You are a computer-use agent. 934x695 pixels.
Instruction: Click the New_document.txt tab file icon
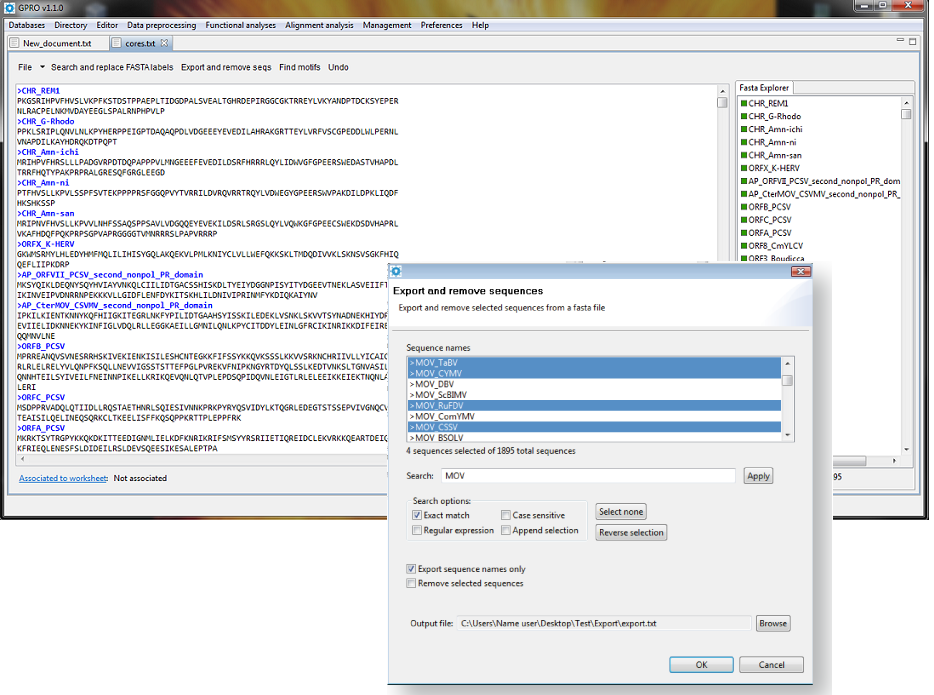point(14,43)
